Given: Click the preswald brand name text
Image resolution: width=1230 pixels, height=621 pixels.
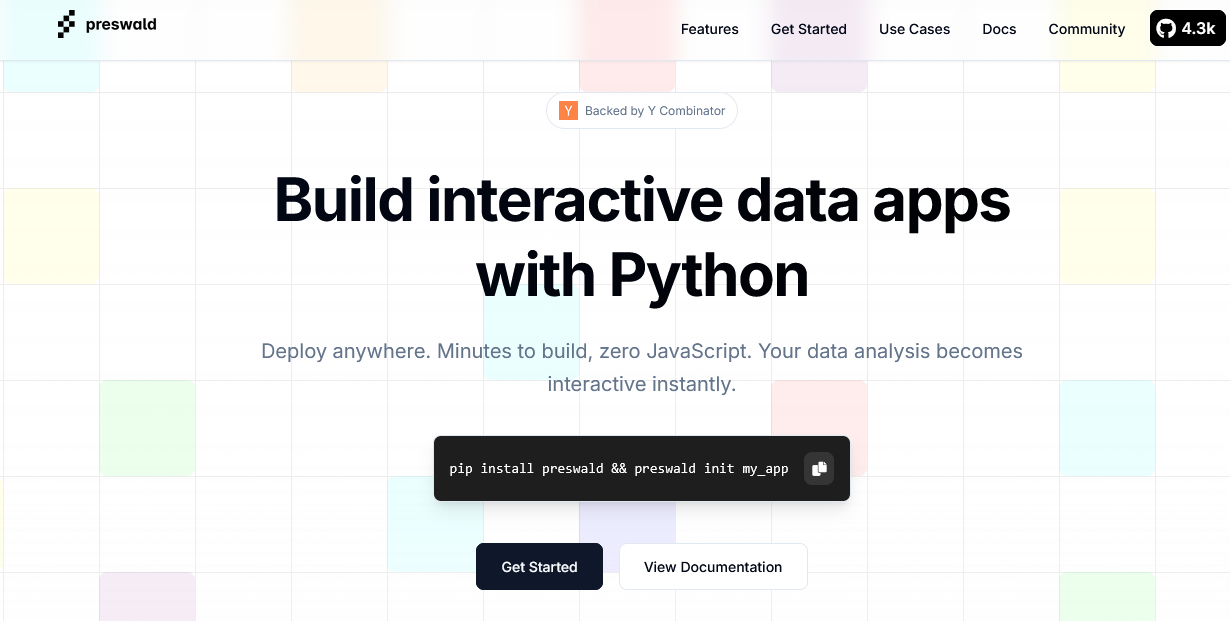Looking at the screenshot, I should click(121, 25).
